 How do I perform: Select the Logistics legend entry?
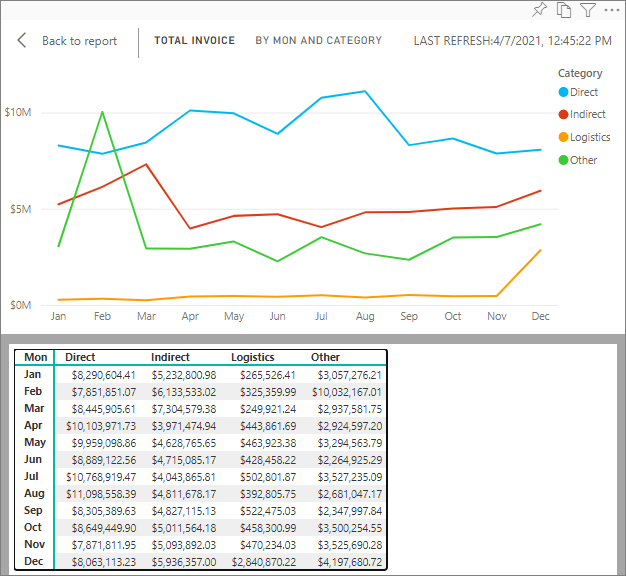(589, 137)
